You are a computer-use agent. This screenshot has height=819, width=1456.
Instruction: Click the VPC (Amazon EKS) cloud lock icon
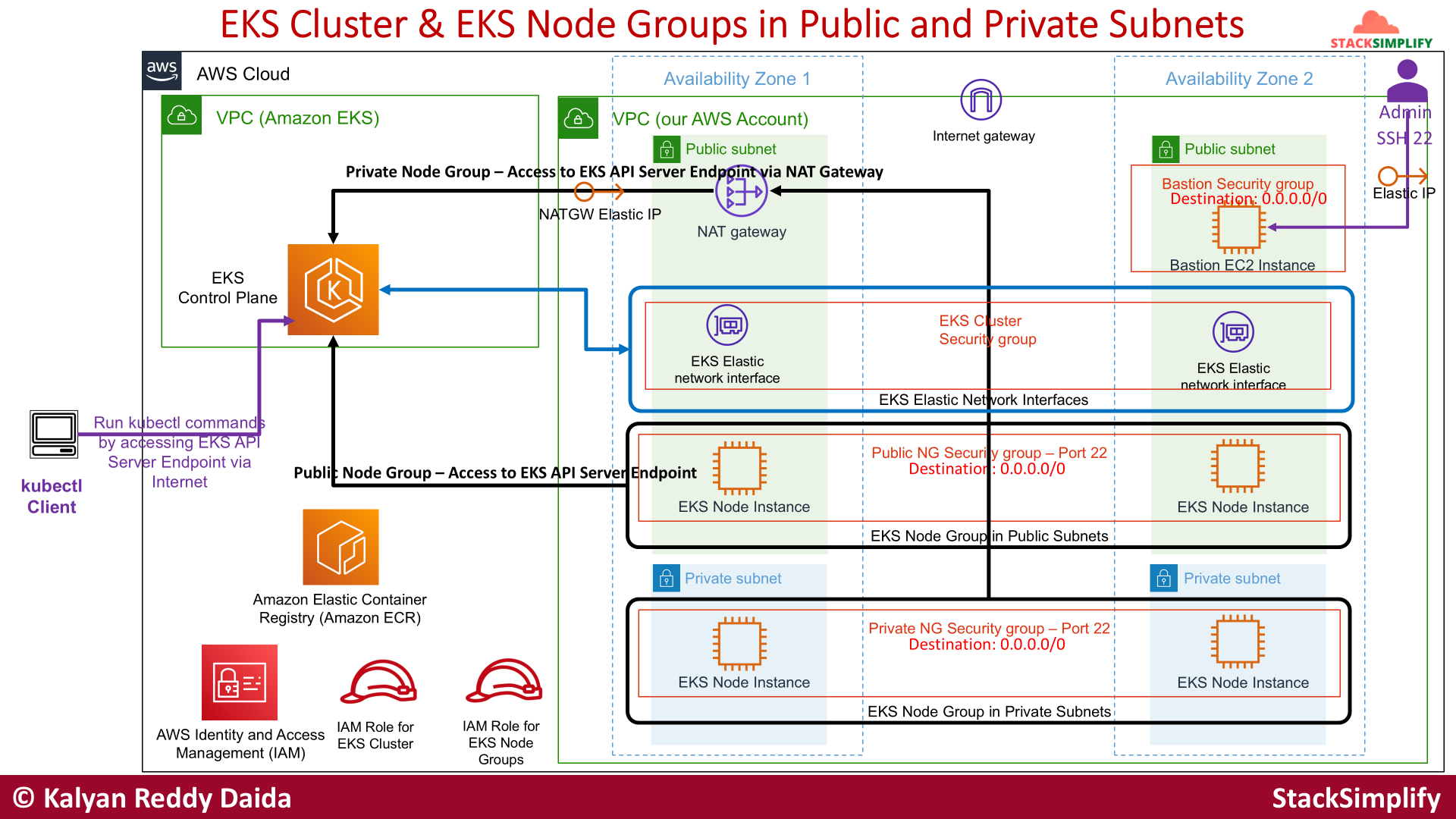coord(182,115)
